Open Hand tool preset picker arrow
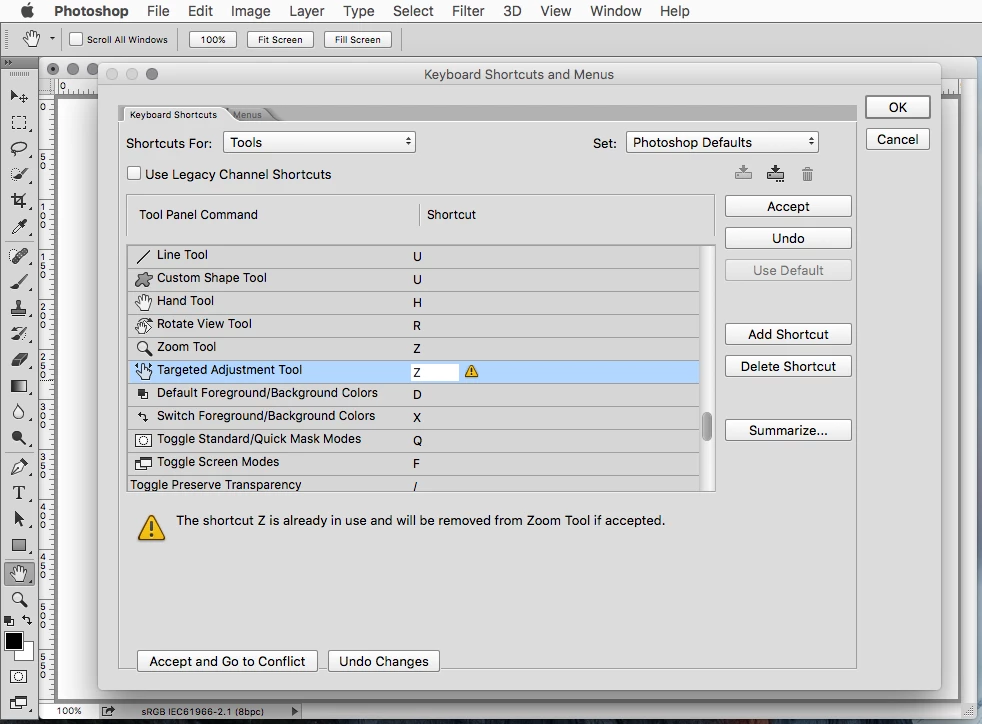 (x=52, y=39)
